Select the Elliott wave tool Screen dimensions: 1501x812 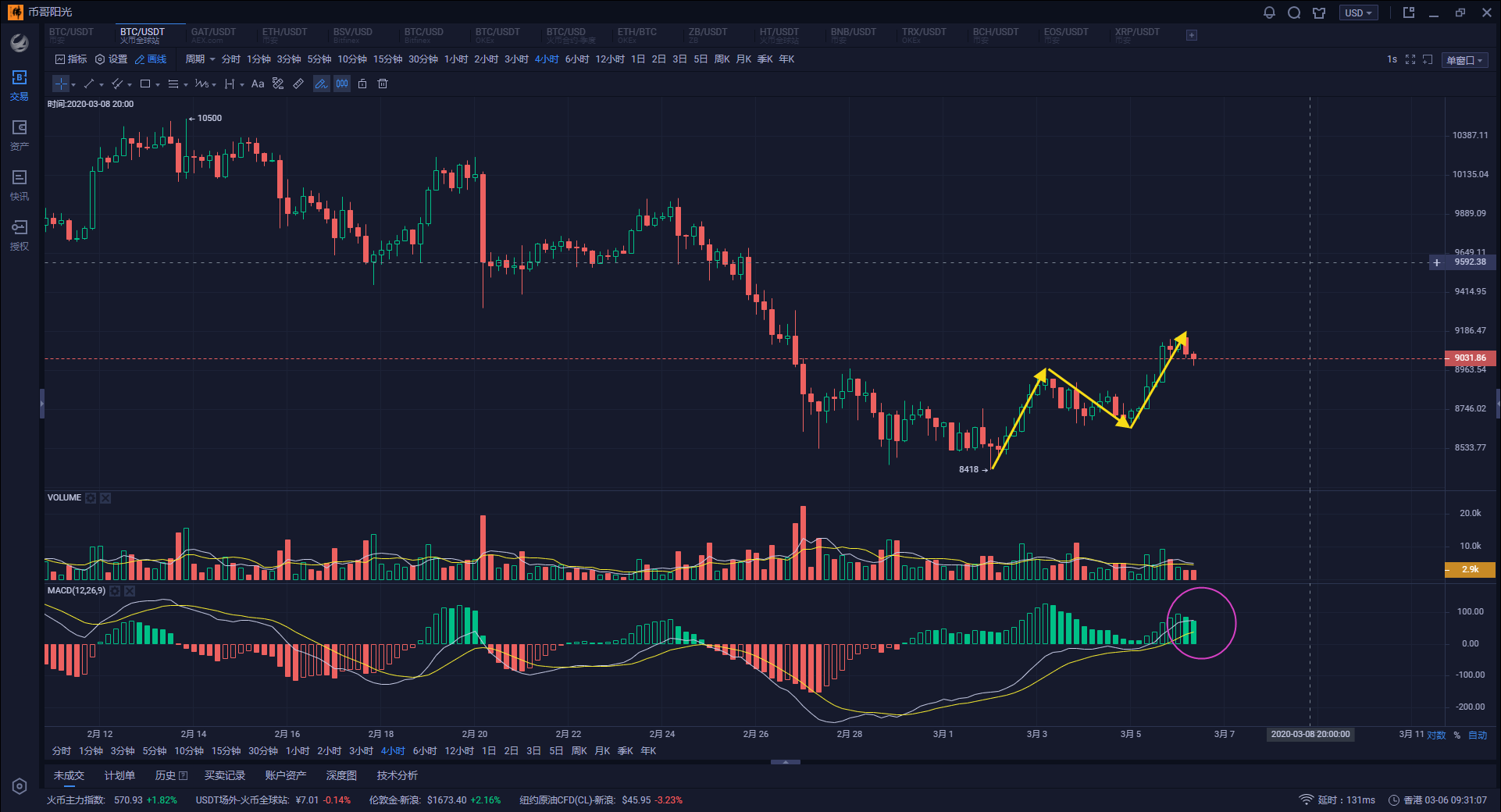pos(201,84)
